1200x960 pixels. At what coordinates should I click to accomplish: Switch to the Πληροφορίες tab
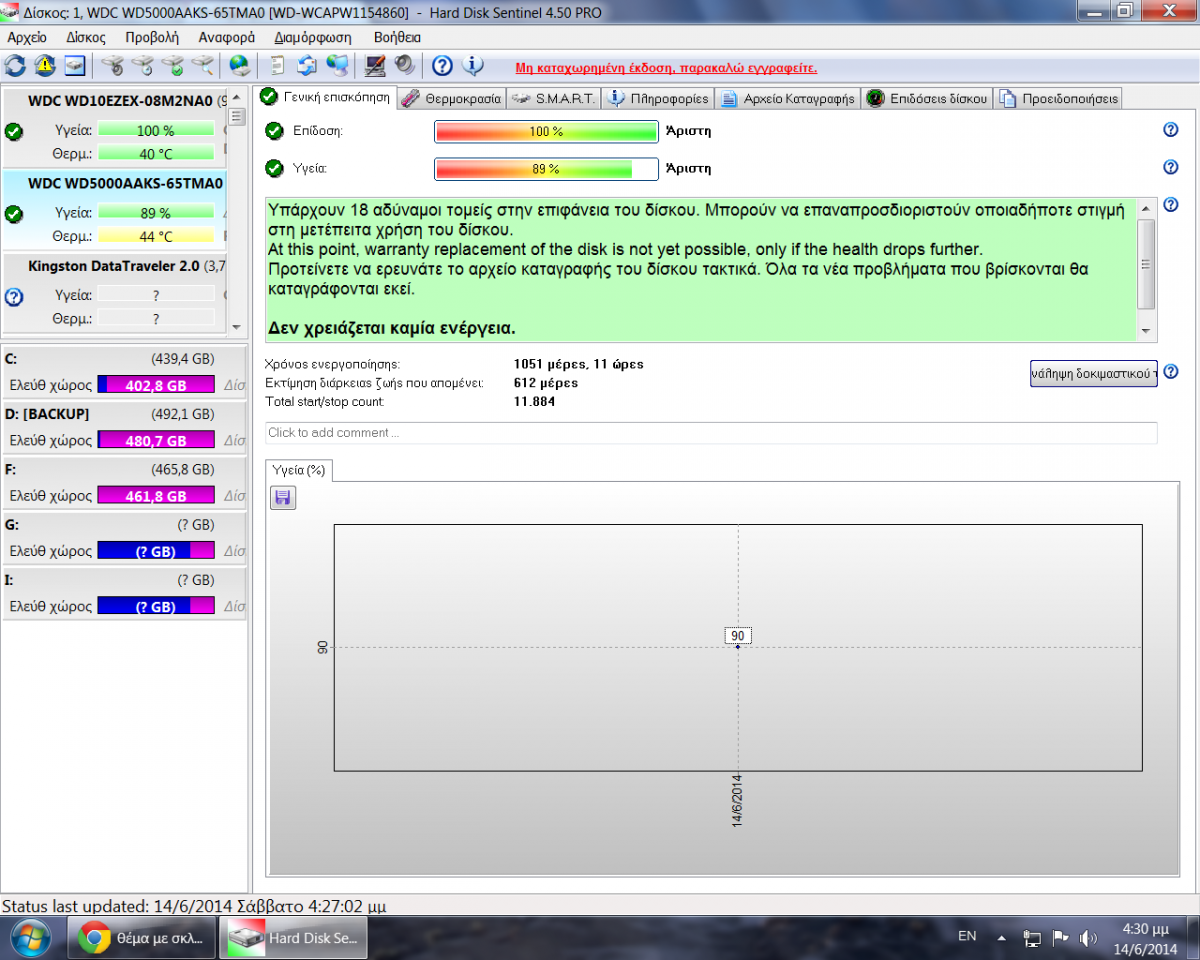[658, 98]
